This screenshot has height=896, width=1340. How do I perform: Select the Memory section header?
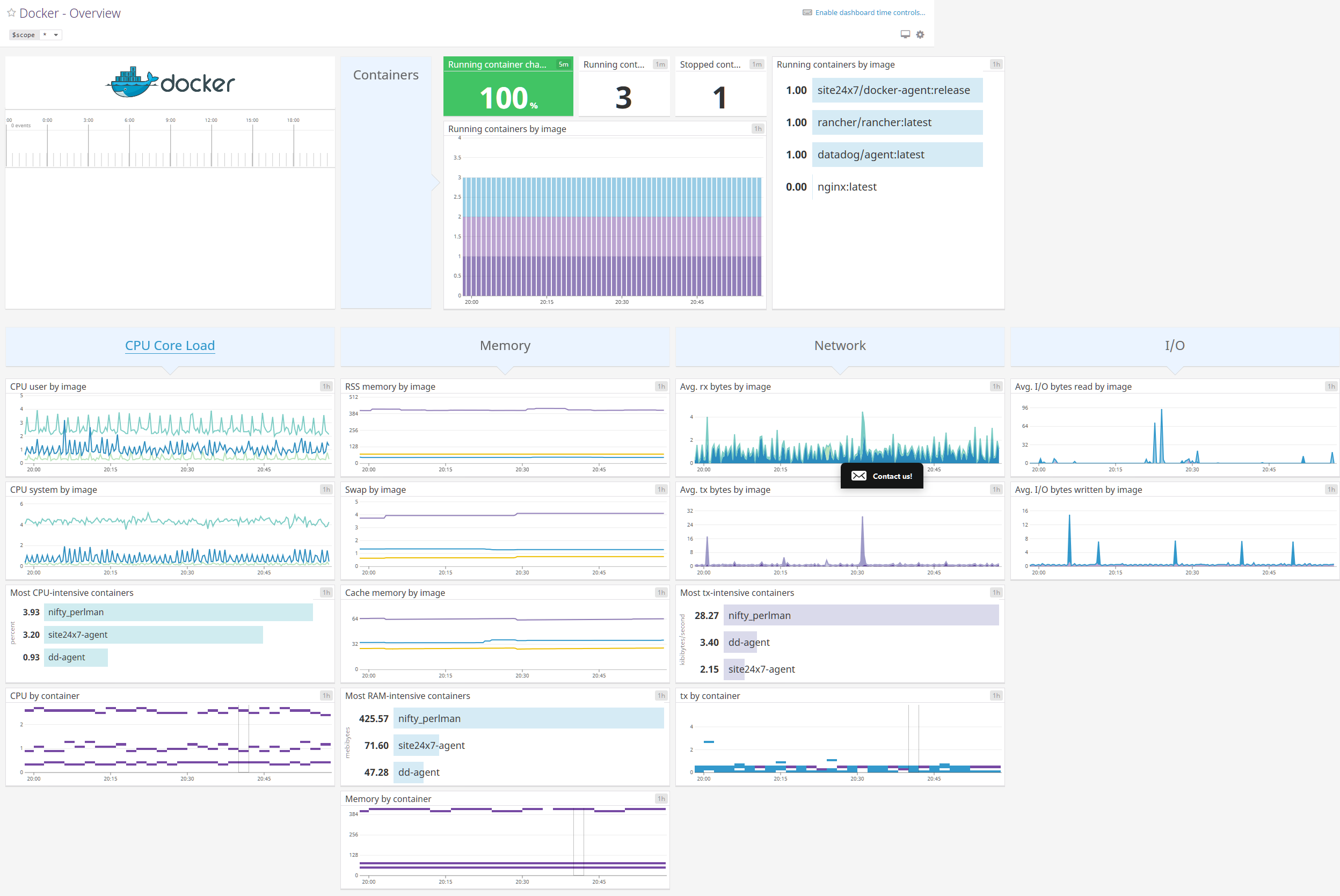click(x=505, y=345)
